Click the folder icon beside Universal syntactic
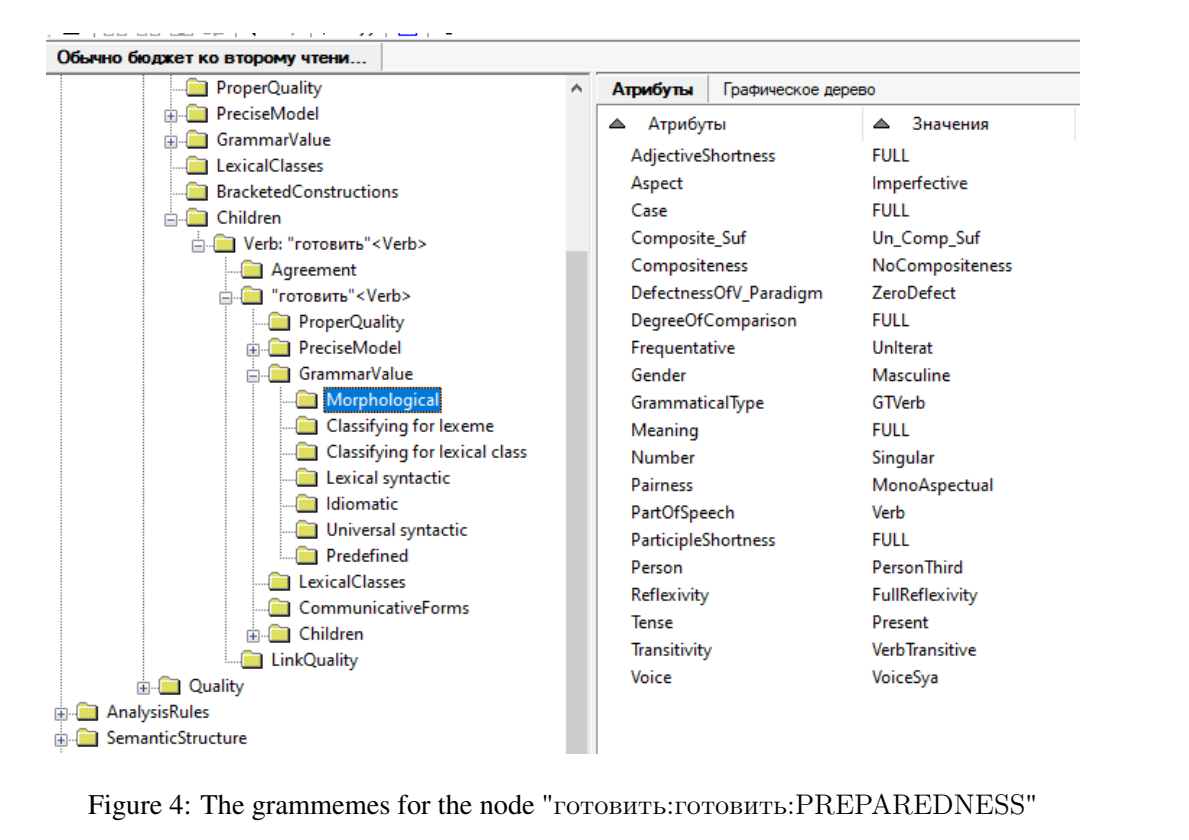Image resolution: width=1189 pixels, height=840 pixels. (307, 530)
